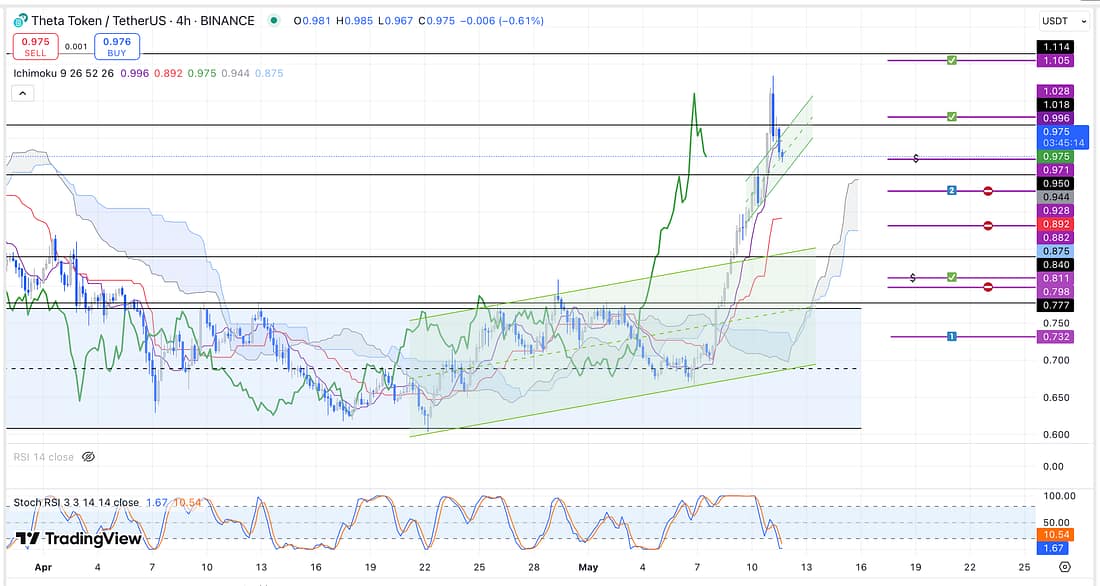
Task: Click red stop marker on 0.892 line
Action: click(x=988, y=226)
